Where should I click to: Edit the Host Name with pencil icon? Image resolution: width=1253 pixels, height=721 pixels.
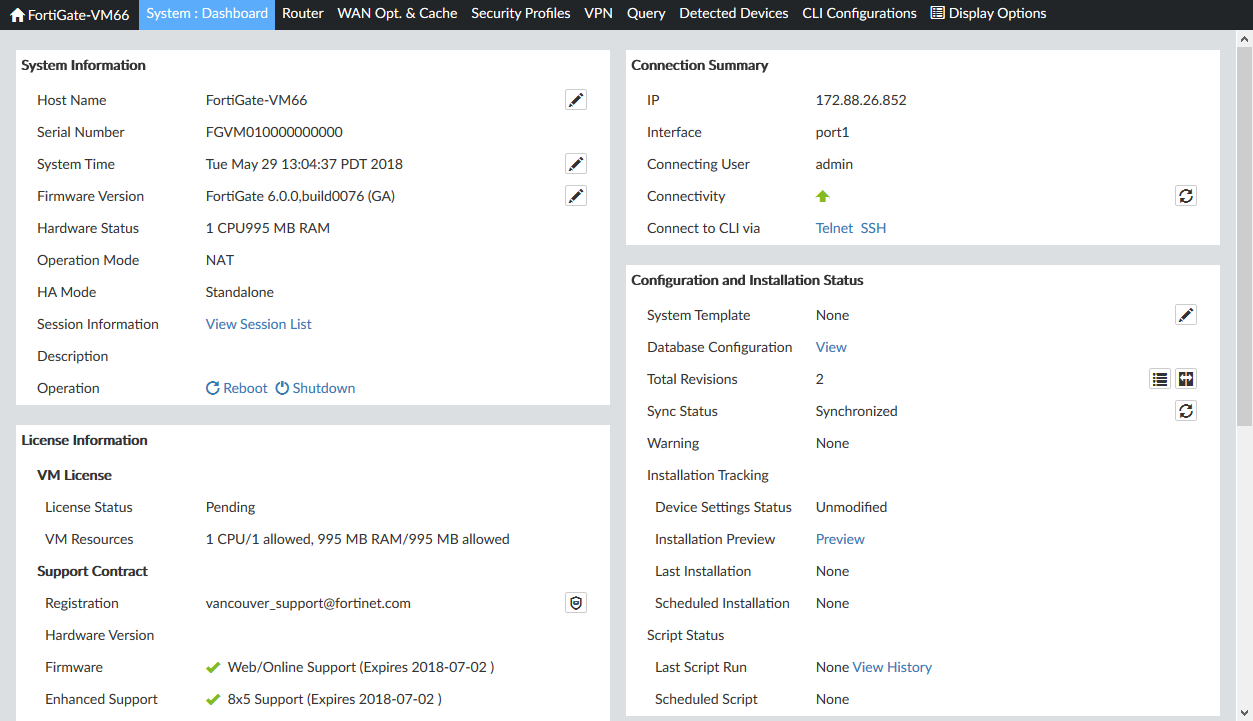[x=576, y=100]
